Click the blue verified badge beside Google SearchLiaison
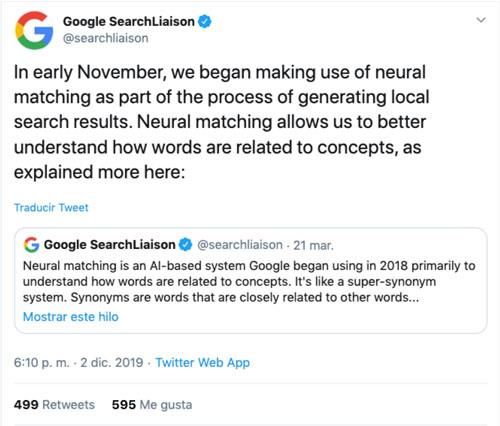 pos(205,22)
